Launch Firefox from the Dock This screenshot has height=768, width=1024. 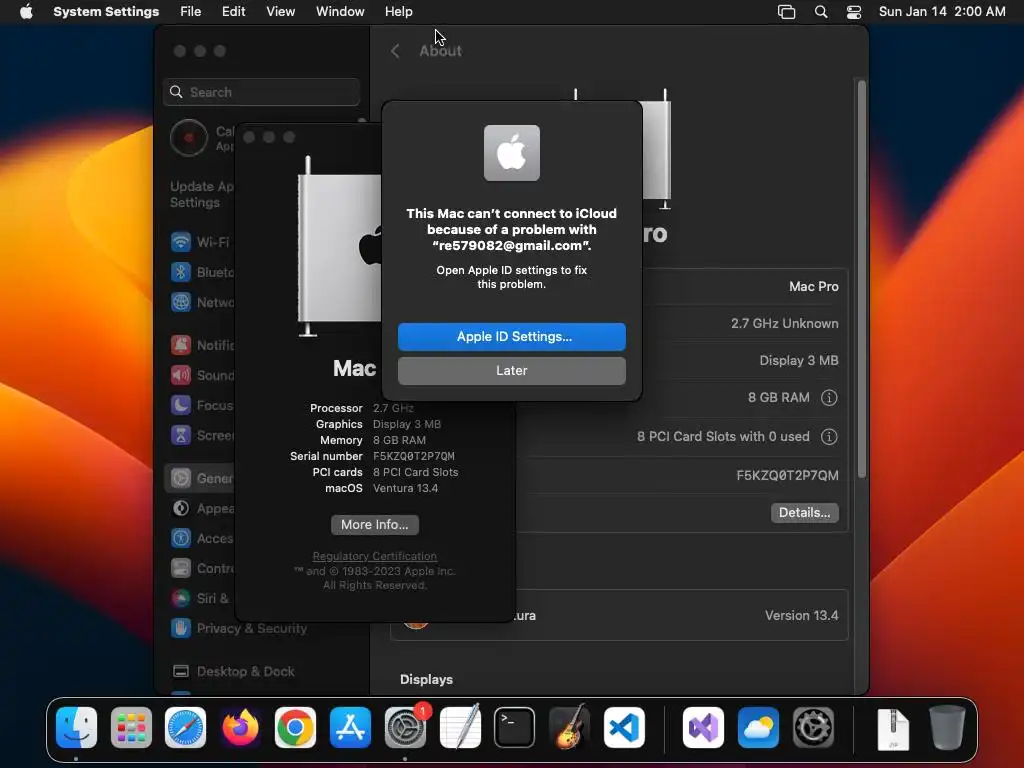click(240, 727)
